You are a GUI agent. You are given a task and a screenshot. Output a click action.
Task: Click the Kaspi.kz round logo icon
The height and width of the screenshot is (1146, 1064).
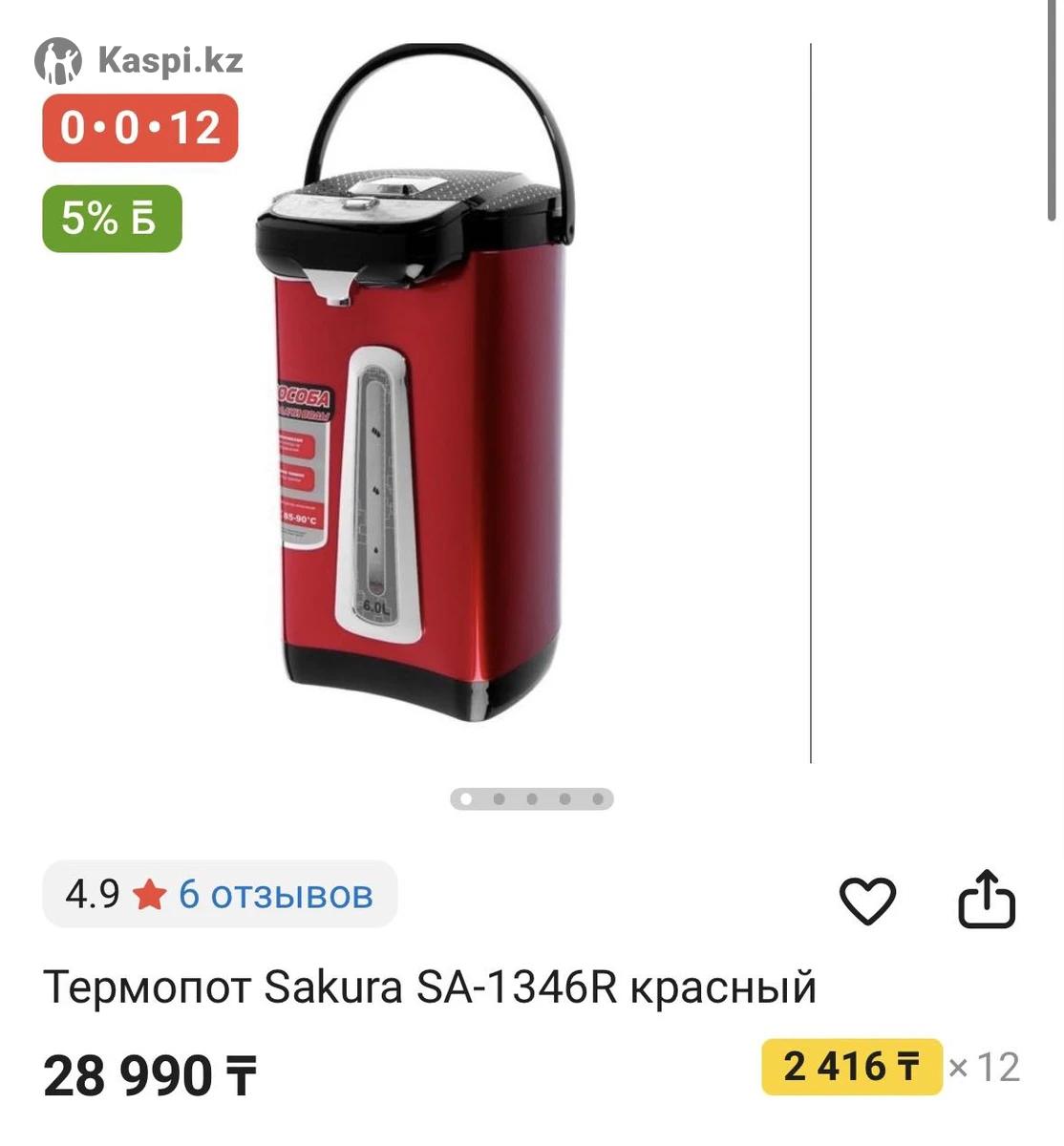click(x=58, y=61)
